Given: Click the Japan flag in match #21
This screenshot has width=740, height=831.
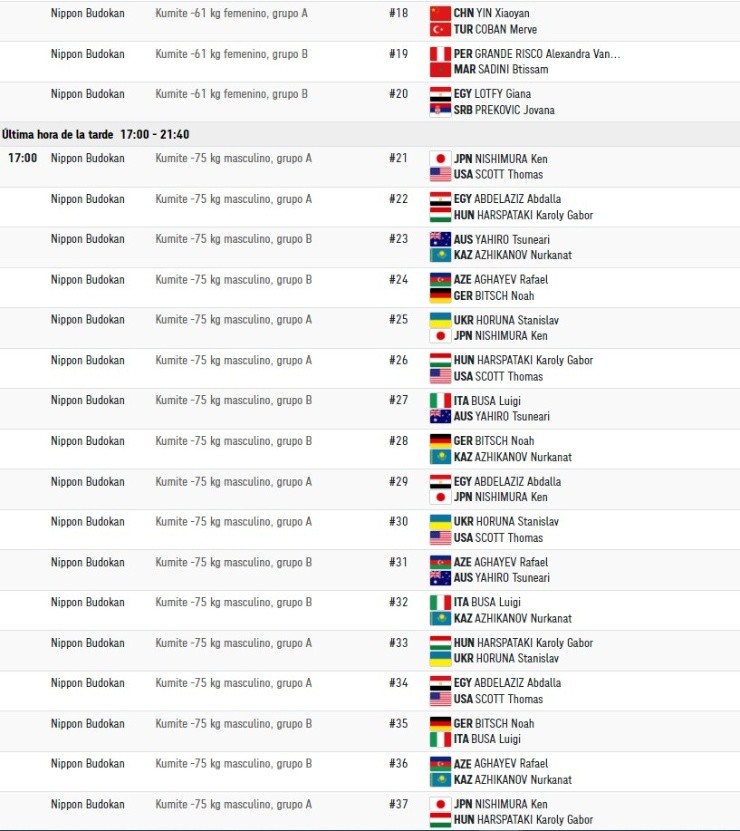Looking at the screenshot, I should point(440,158).
